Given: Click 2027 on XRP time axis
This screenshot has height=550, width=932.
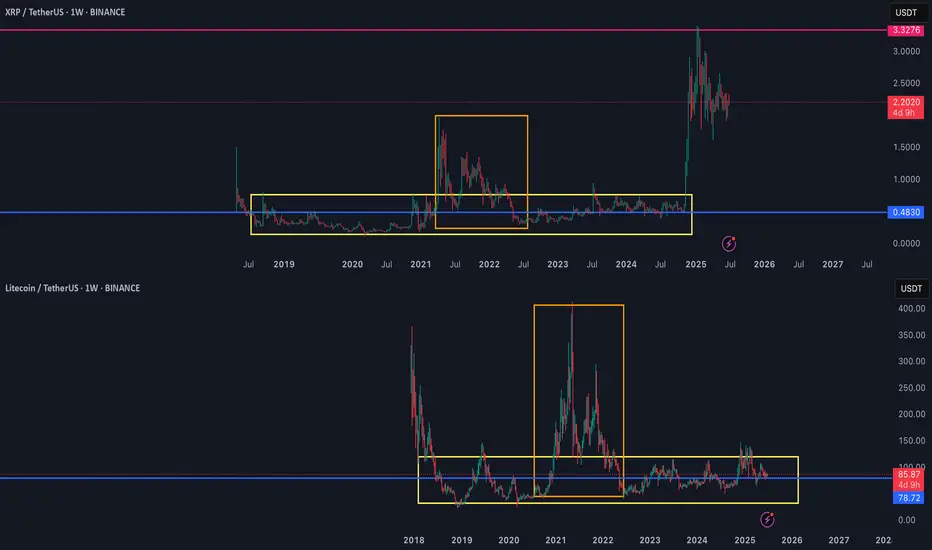Looking at the screenshot, I should (x=832, y=265).
